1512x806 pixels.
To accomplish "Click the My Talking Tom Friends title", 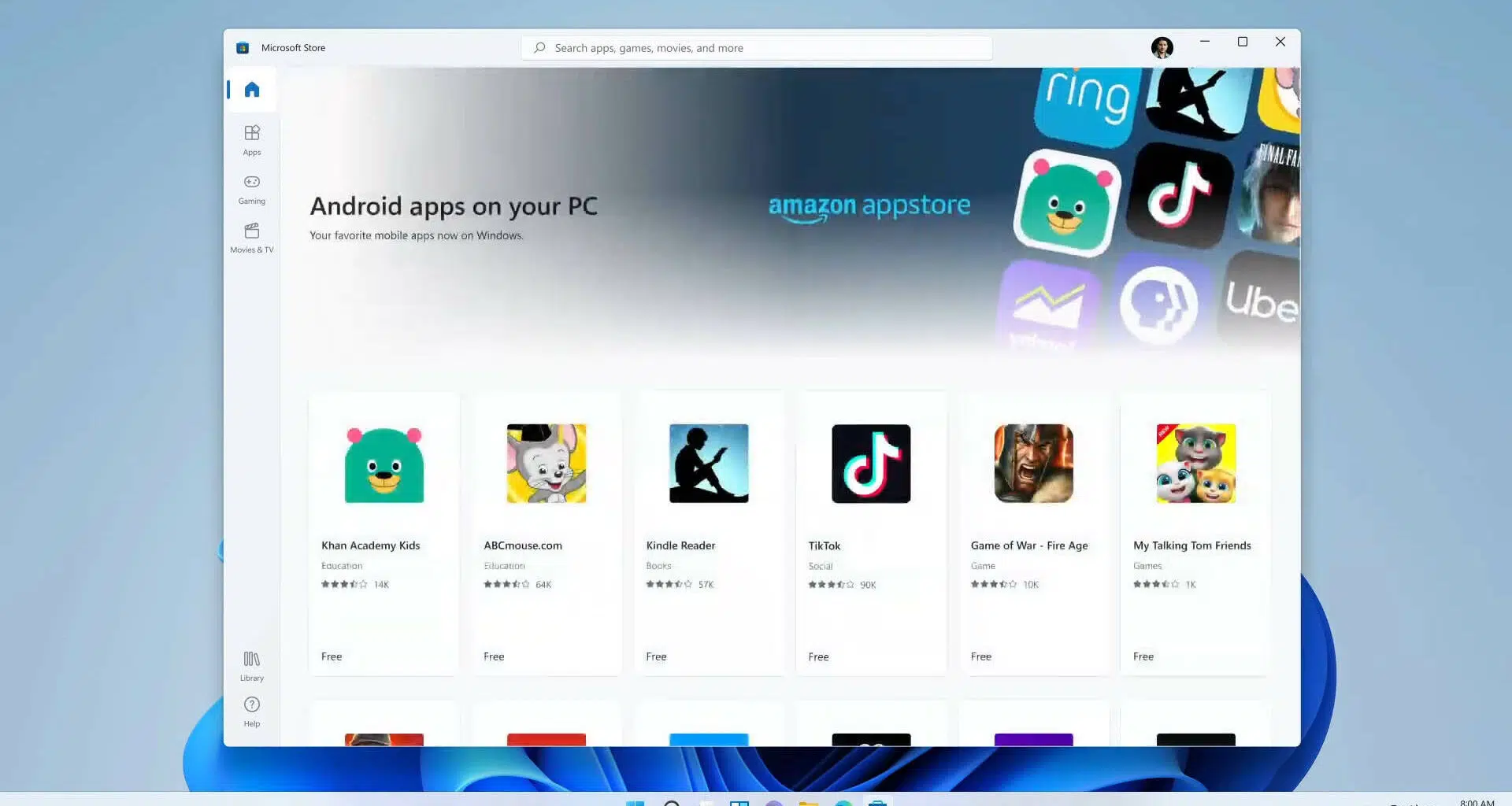I will click(x=1192, y=545).
